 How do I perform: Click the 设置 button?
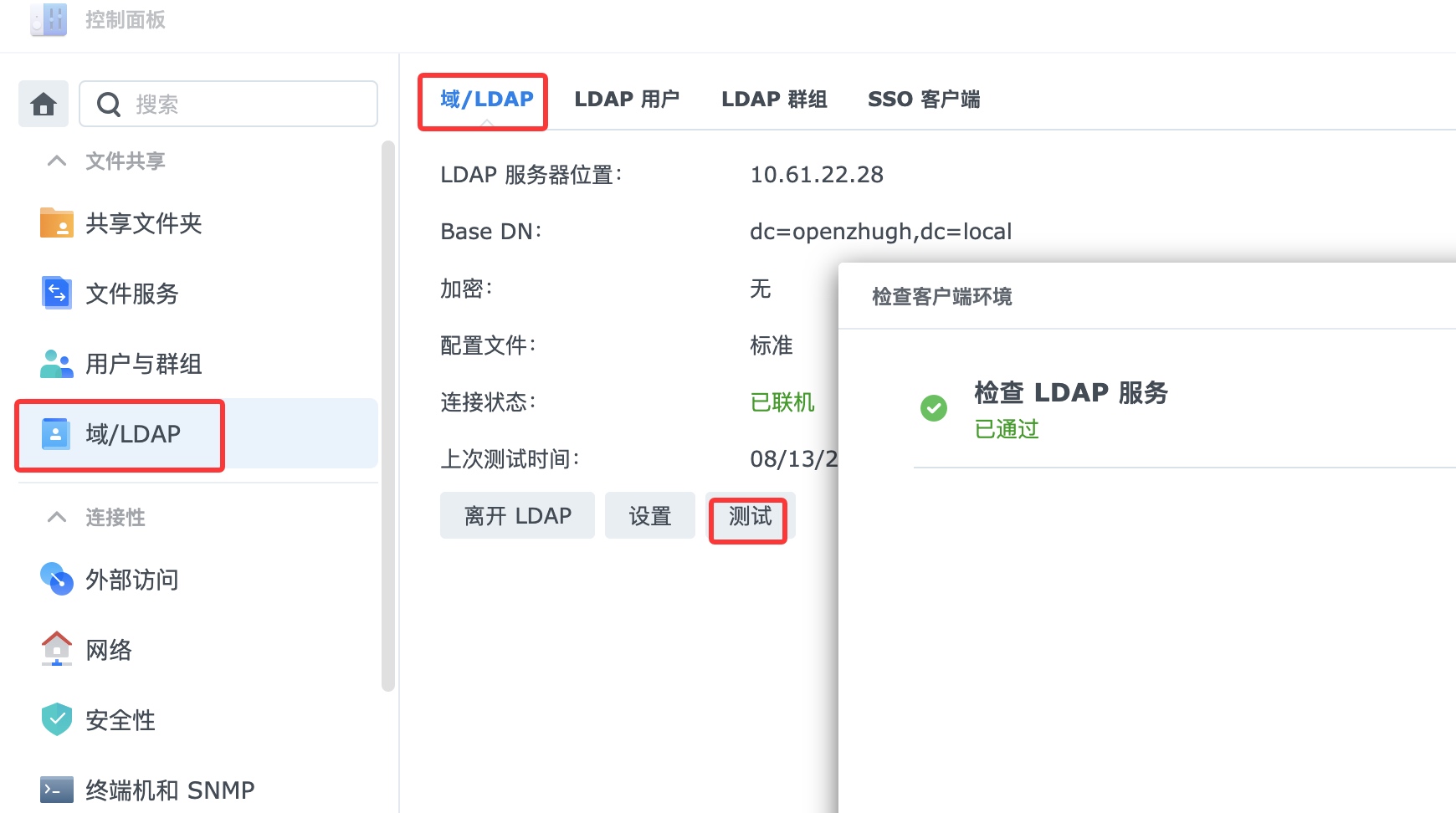point(650,516)
